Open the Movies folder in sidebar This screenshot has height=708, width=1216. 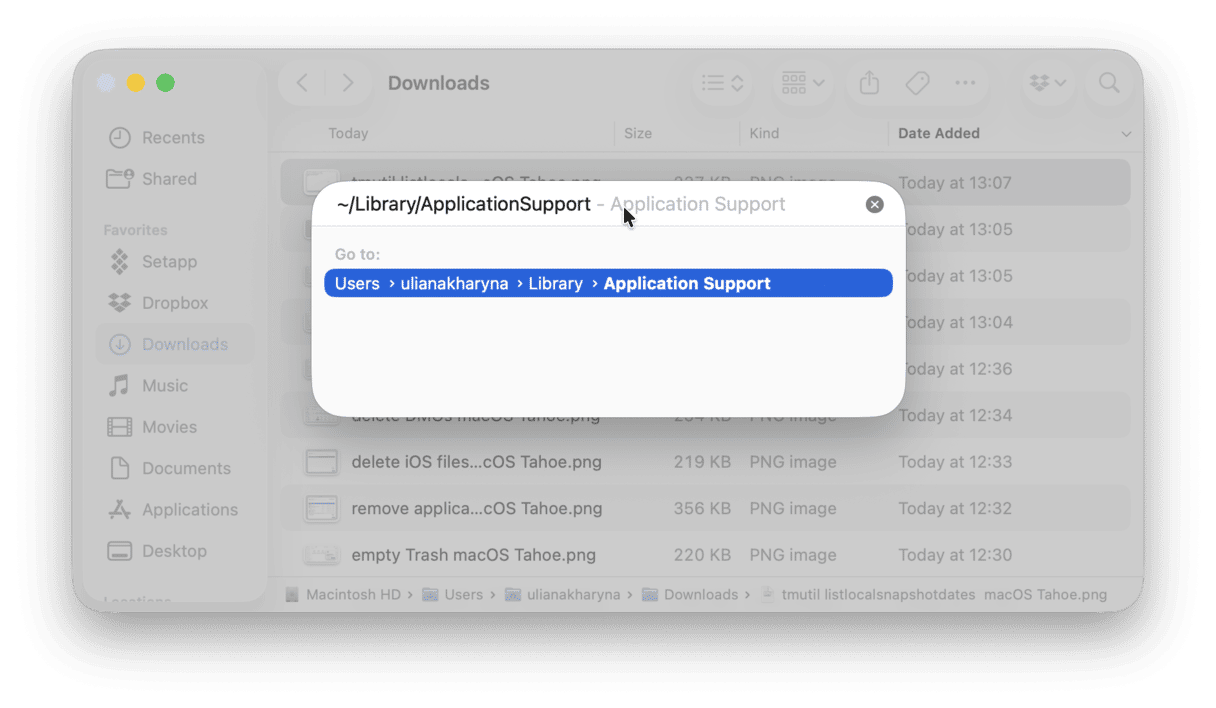click(x=167, y=426)
